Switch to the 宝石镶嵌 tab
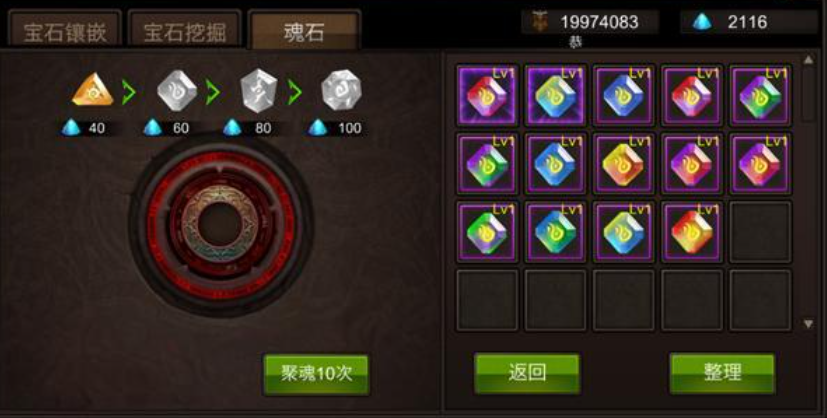This screenshot has height=418, width=827. pyautogui.click(x=65, y=31)
